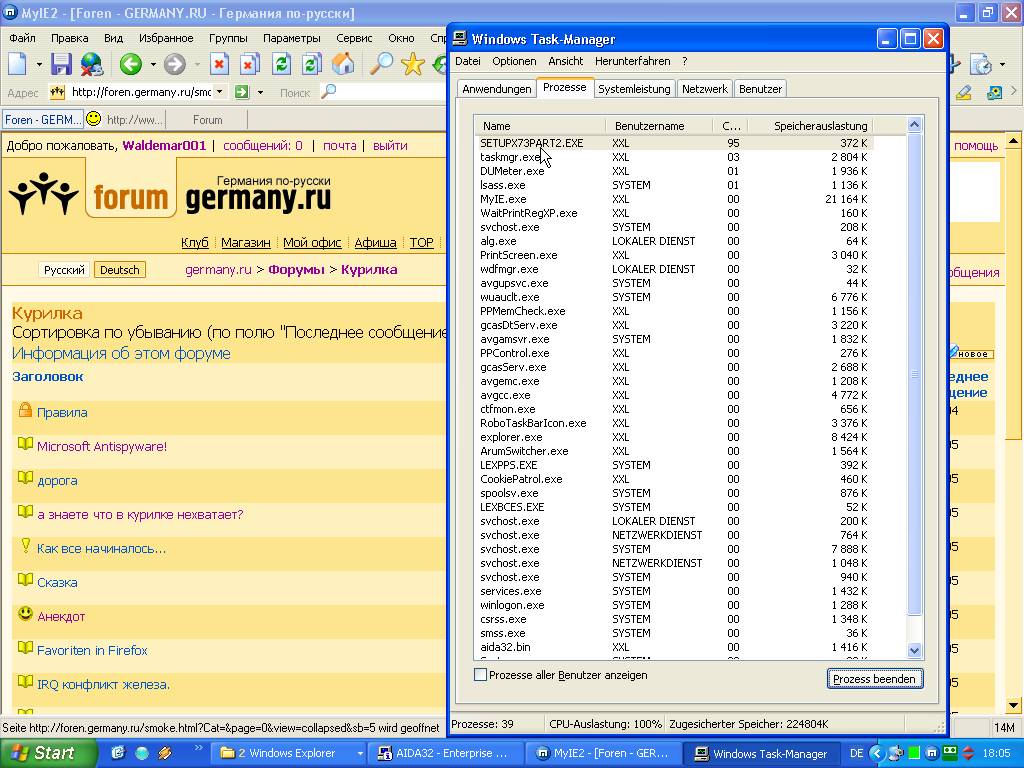The image size is (1024, 768).
Task: Click the Start button on the taskbar
Action: click(x=48, y=753)
